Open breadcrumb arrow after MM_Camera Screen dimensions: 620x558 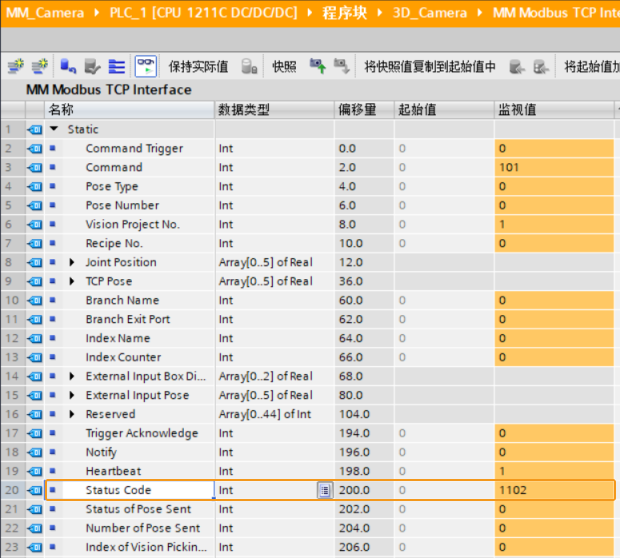pos(97,13)
